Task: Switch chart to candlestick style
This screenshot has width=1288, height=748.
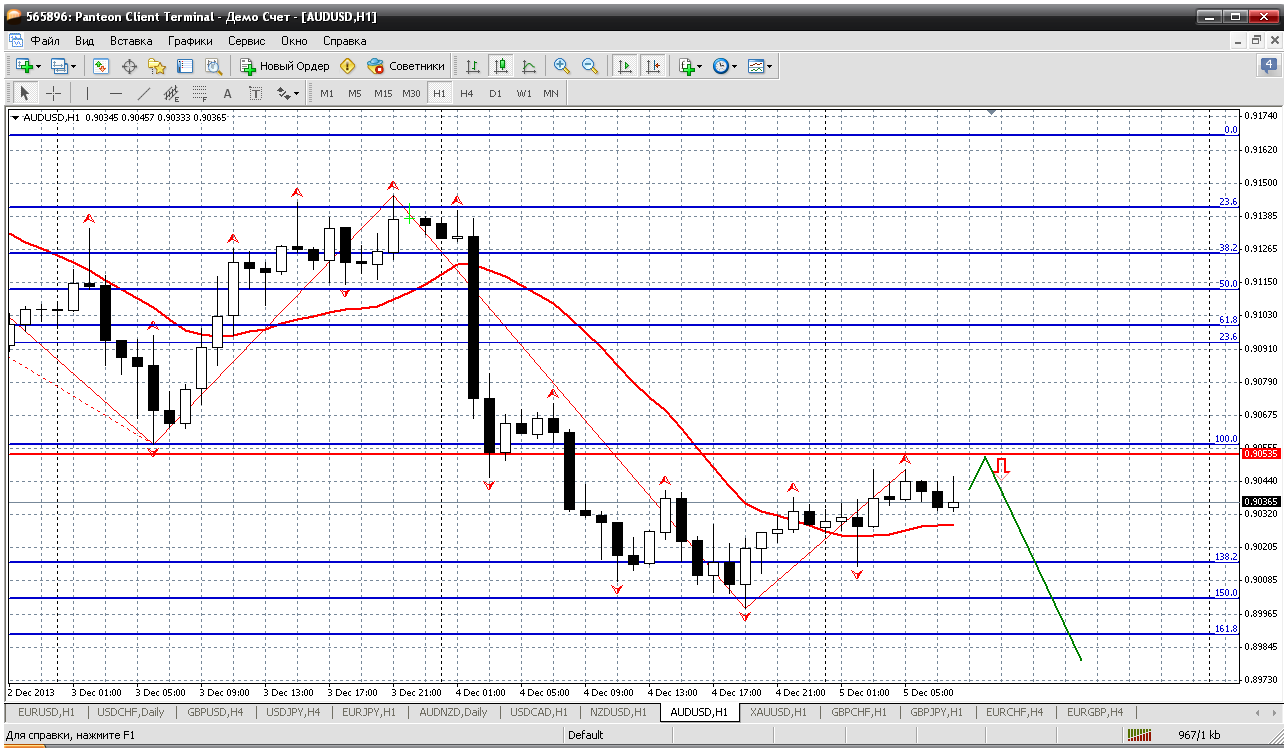Action: coord(501,66)
